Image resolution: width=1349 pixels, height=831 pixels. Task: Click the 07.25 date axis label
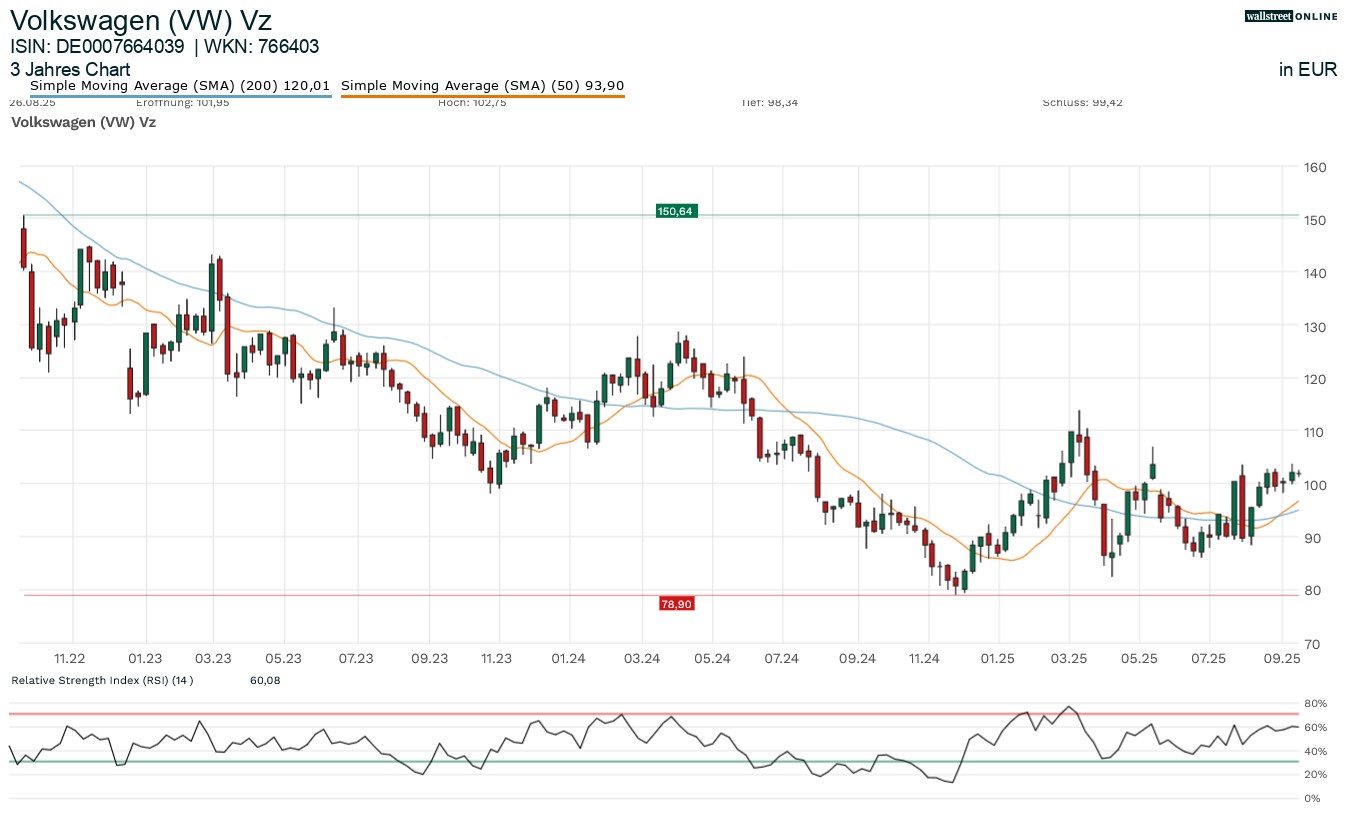(1210, 658)
